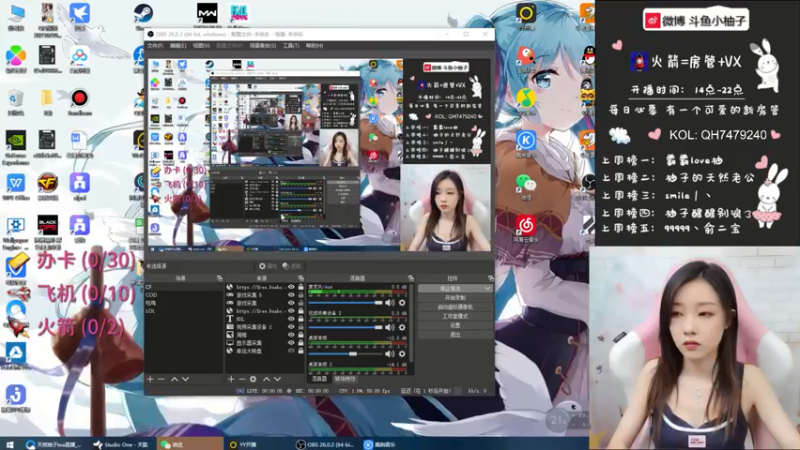
Task: Open source Filters button in OBS toolbar
Action: point(291,266)
